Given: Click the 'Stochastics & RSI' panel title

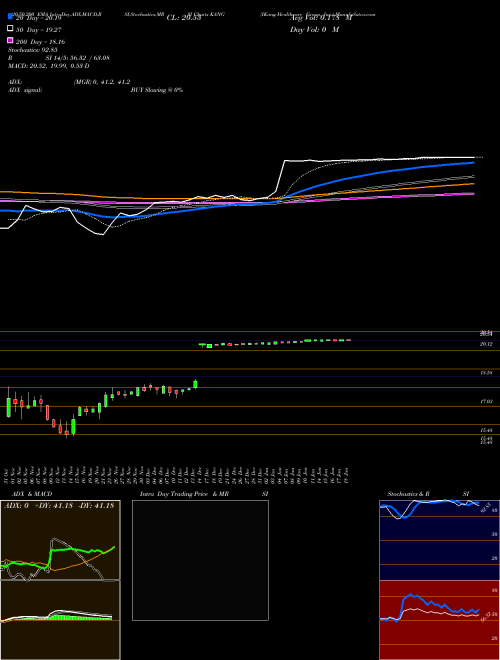Looking at the screenshot, I should coord(428,494).
